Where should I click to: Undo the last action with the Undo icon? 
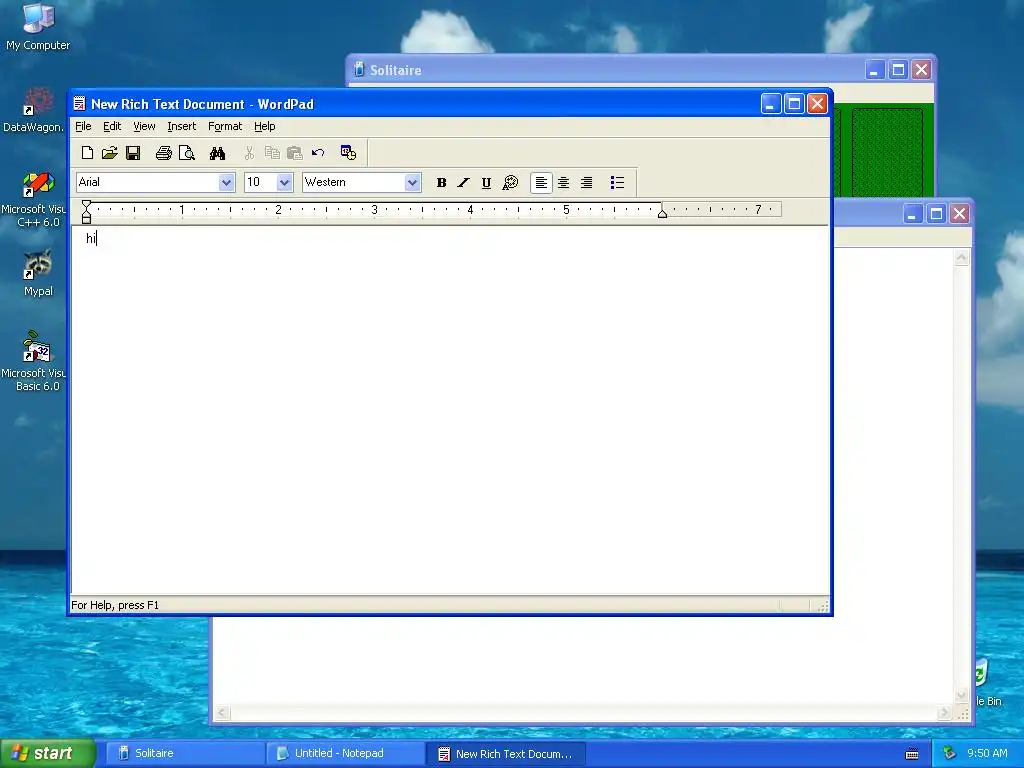pos(318,153)
